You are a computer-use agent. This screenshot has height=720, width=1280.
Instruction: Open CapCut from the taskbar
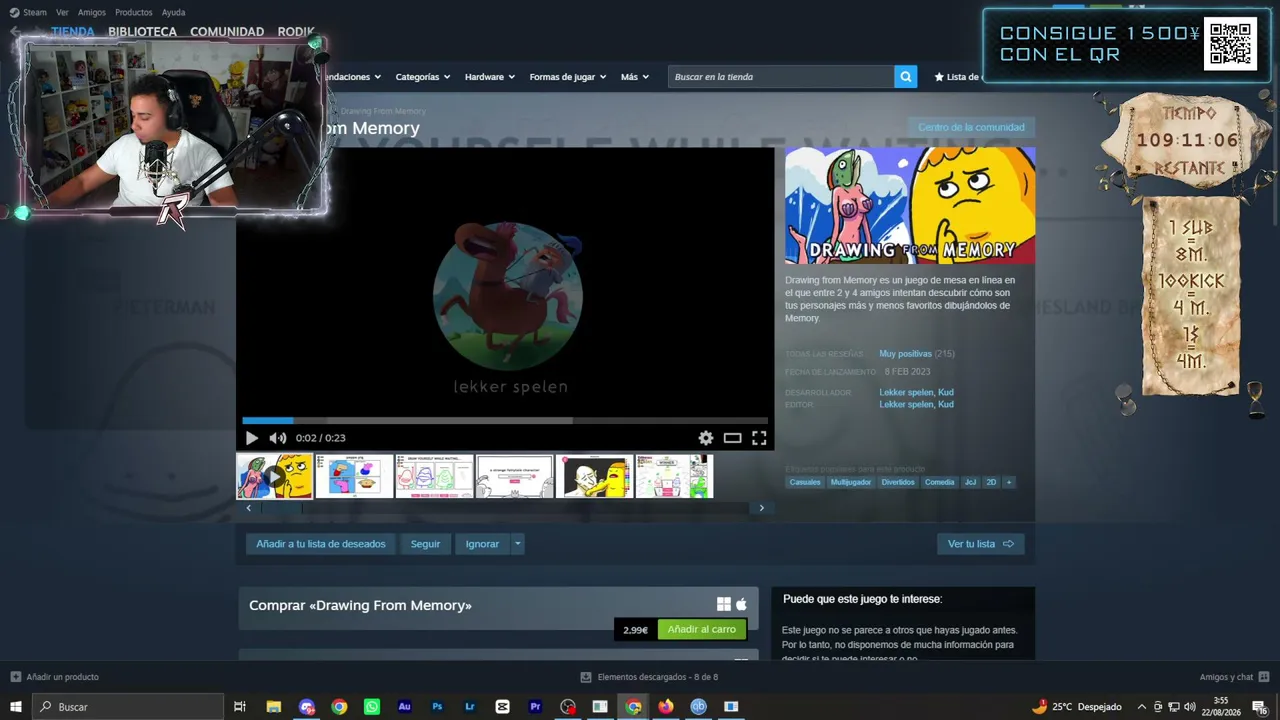(502, 707)
